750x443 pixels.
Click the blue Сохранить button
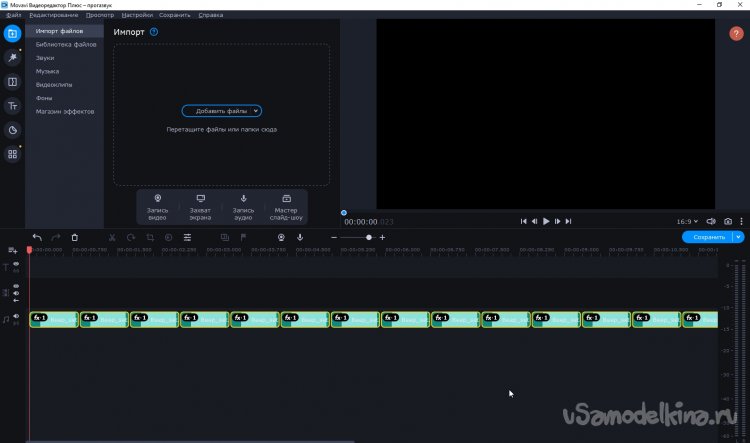707,237
